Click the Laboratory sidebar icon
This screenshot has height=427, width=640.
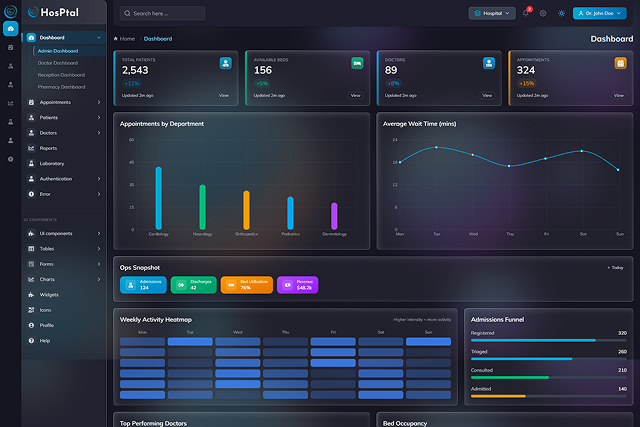coord(31,163)
